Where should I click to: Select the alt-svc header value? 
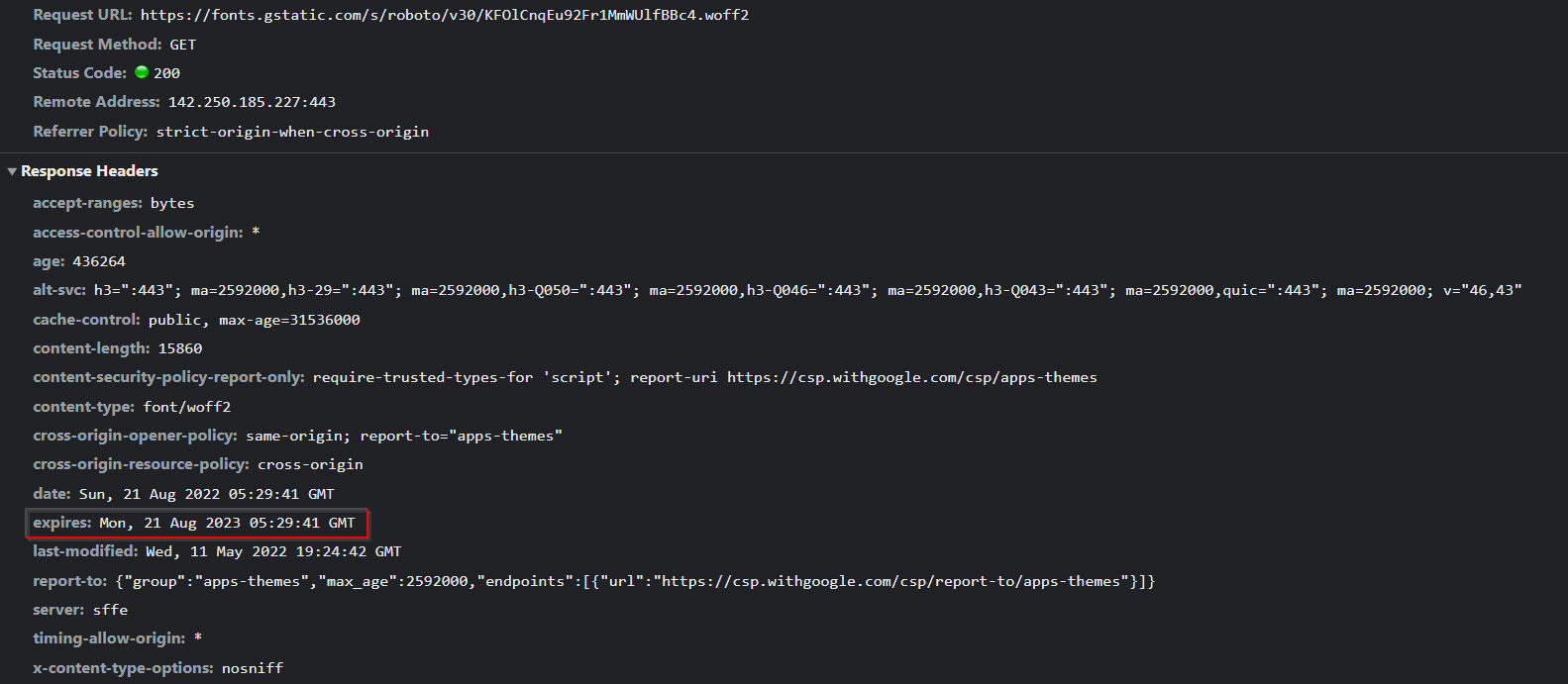coord(807,290)
